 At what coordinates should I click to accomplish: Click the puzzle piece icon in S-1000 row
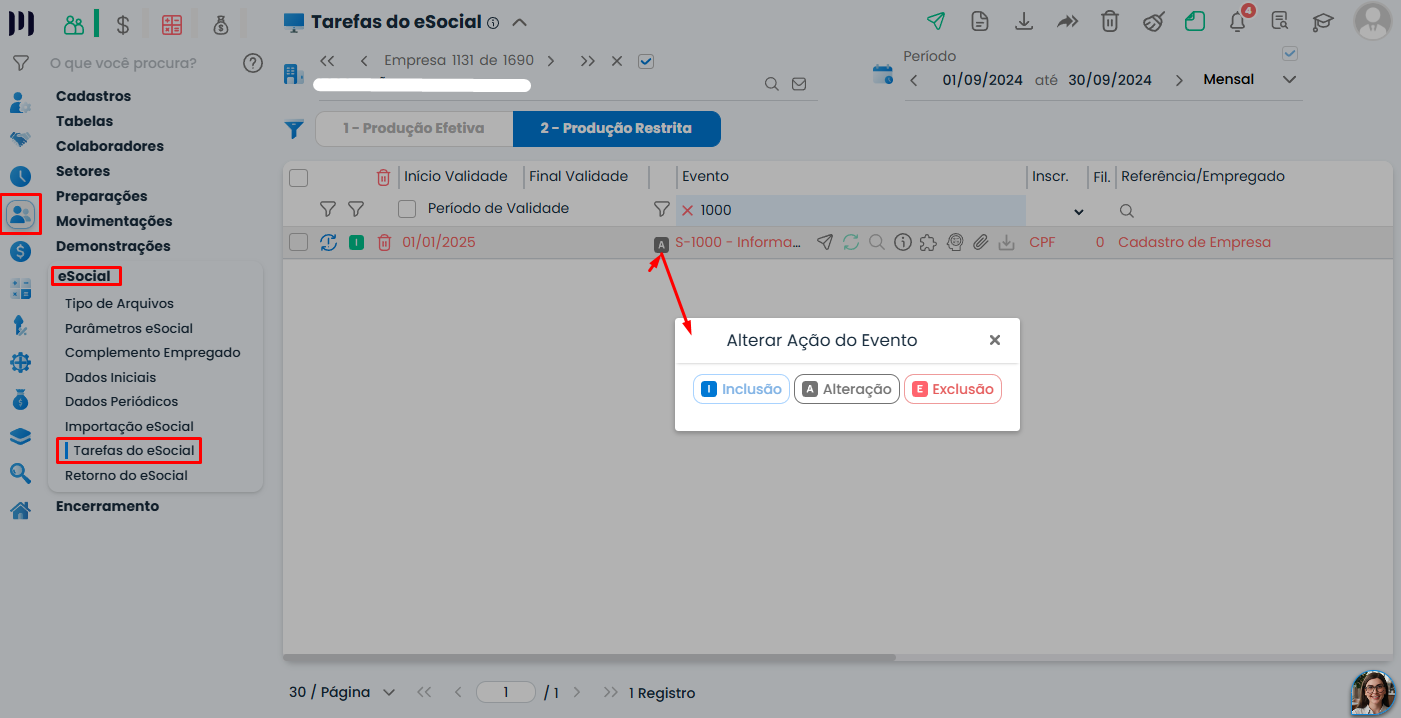coord(928,242)
